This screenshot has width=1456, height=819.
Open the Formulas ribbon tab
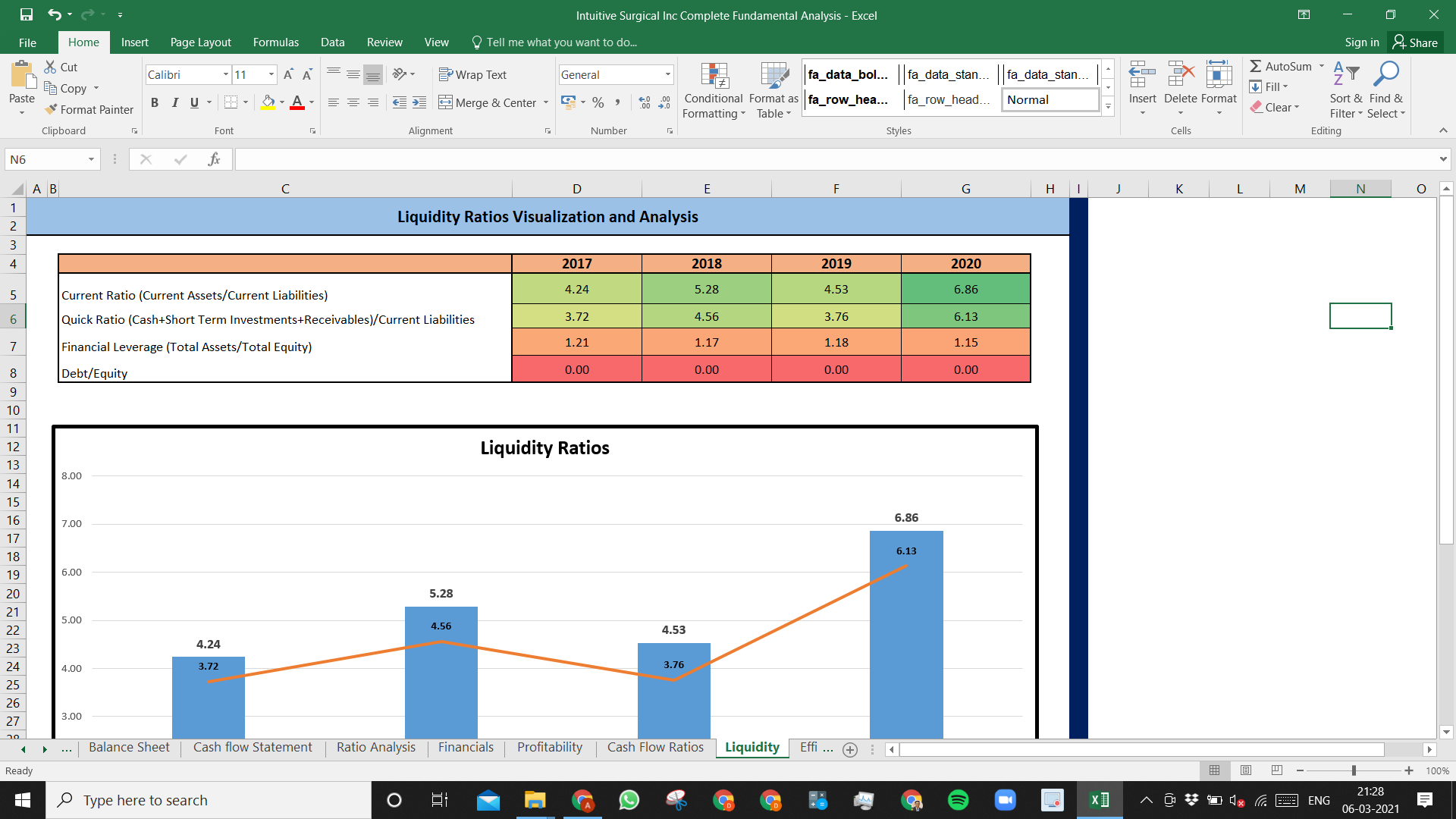(276, 42)
